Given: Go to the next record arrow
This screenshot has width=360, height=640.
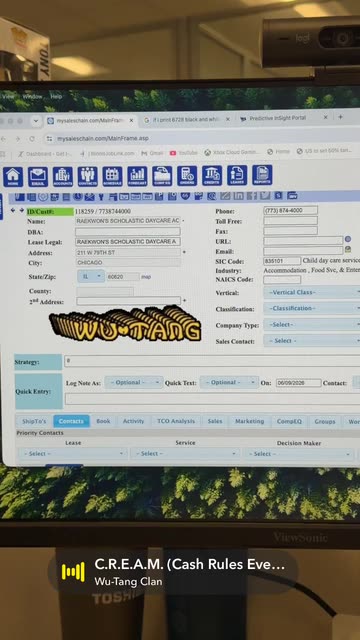Looking at the screenshot, I should pyautogui.click(x=21, y=210).
